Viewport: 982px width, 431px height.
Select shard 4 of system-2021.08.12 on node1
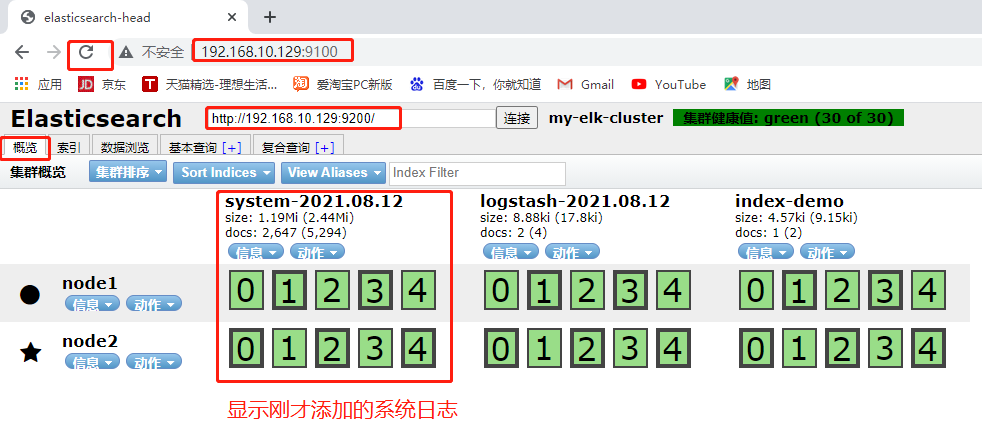418,290
